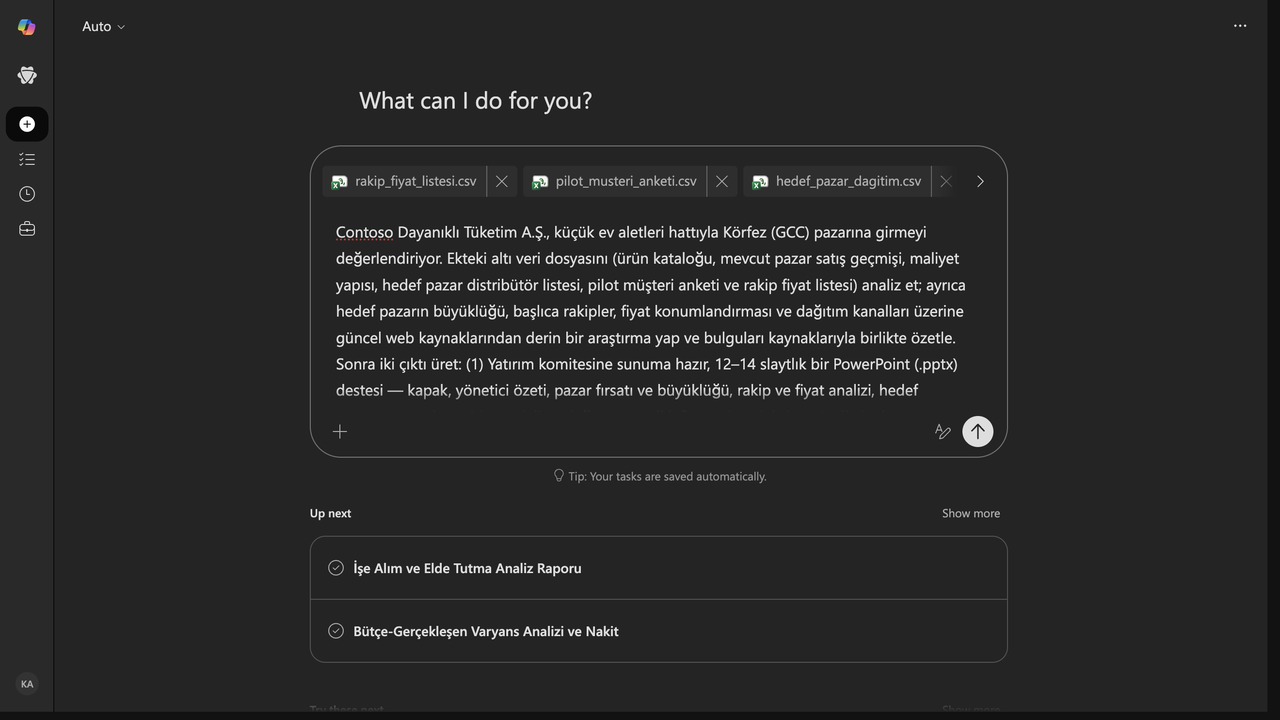The image size is (1280, 720).
Task: Start a new task with the plus sidebar button
Action: [x=27, y=124]
